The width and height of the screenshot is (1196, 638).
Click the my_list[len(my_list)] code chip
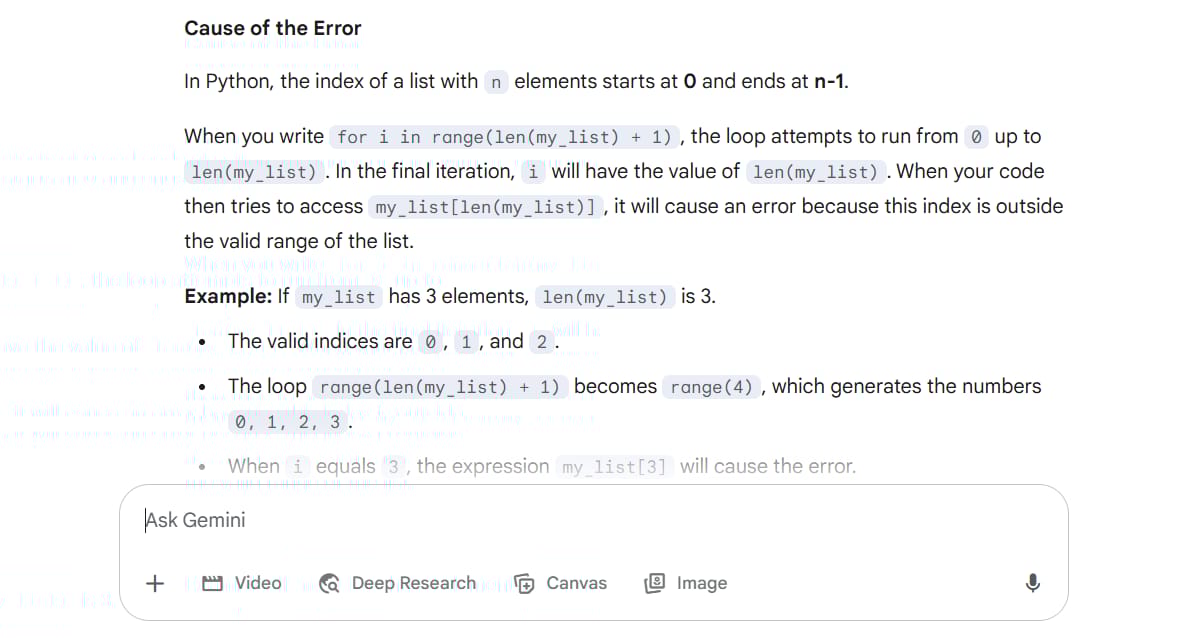coord(485,208)
